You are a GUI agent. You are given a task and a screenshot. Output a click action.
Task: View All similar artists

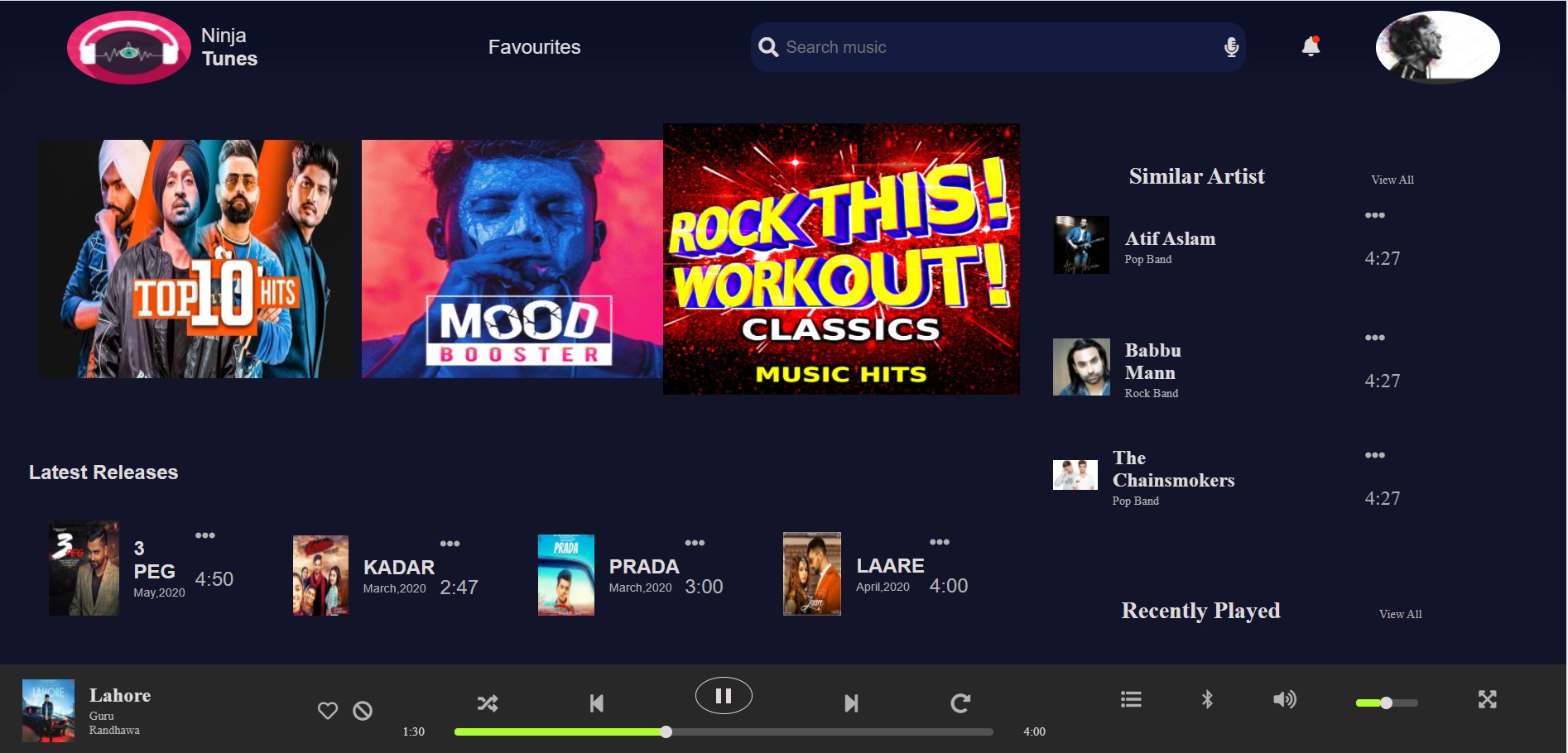tap(1392, 180)
